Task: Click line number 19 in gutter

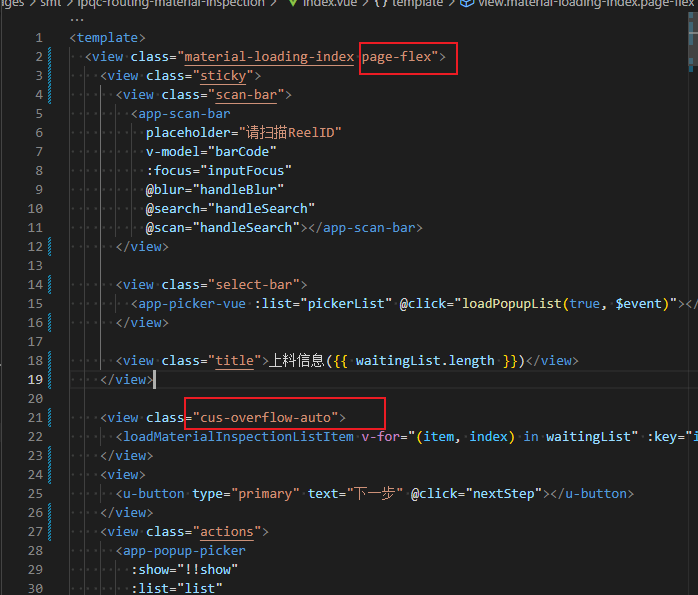Action: point(38,380)
